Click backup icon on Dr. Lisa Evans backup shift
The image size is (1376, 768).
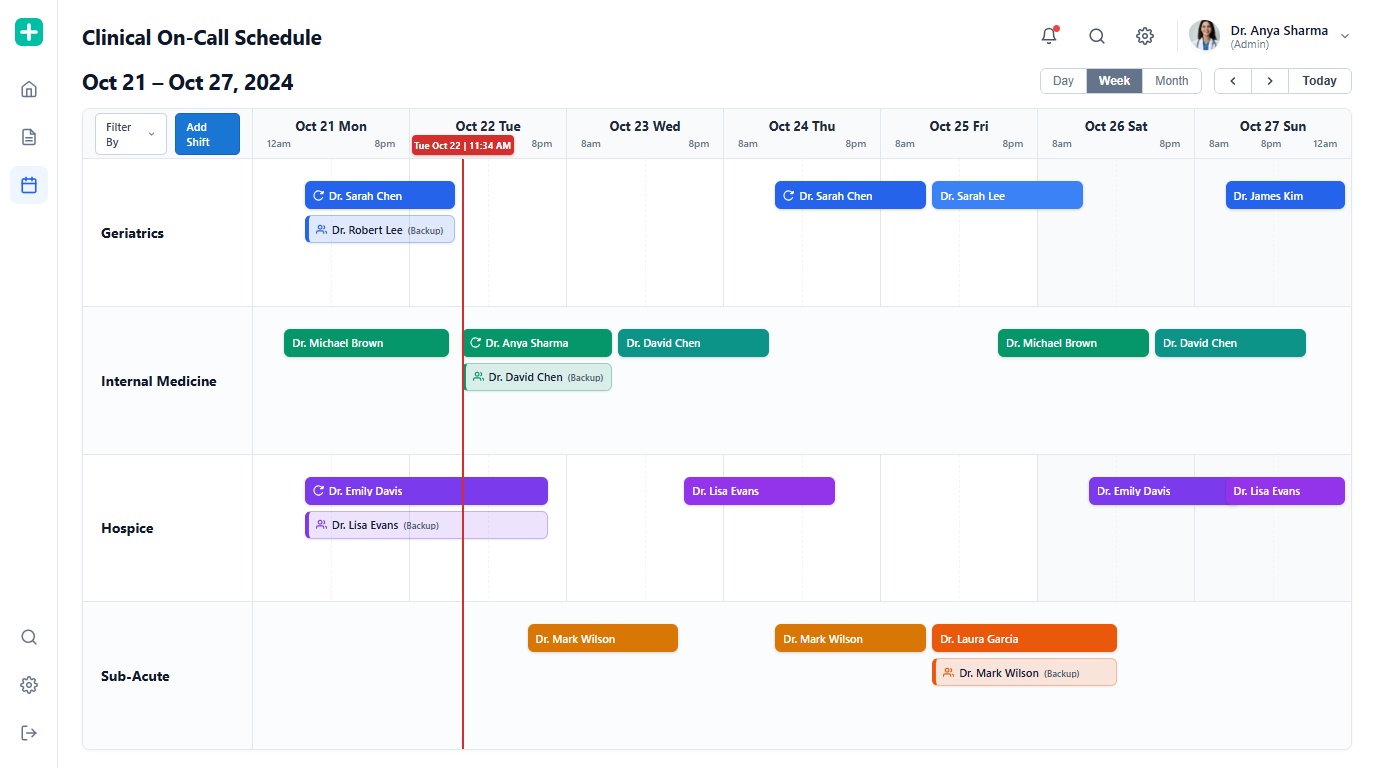pyautogui.click(x=321, y=525)
